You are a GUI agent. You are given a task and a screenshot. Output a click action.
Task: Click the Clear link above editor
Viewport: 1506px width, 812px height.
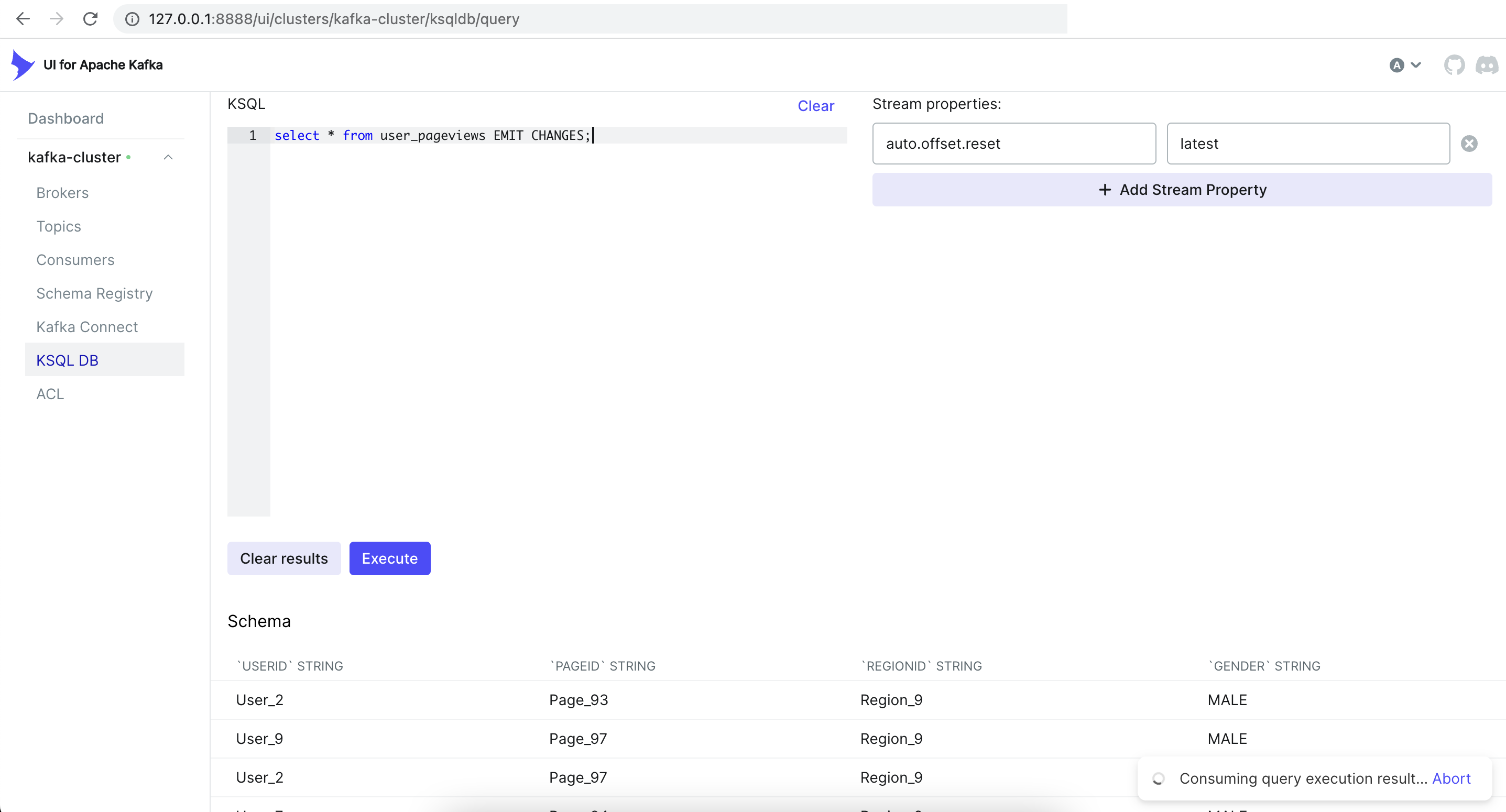point(815,106)
